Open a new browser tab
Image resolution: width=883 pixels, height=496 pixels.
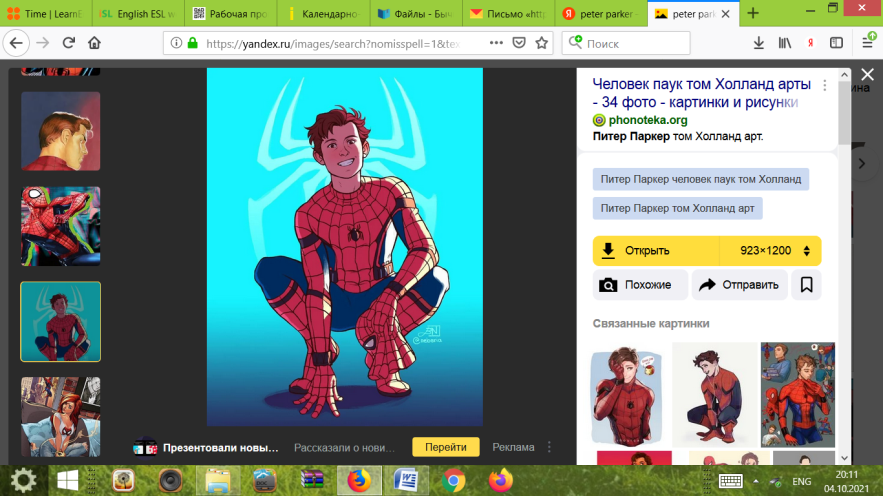(753, 14)
